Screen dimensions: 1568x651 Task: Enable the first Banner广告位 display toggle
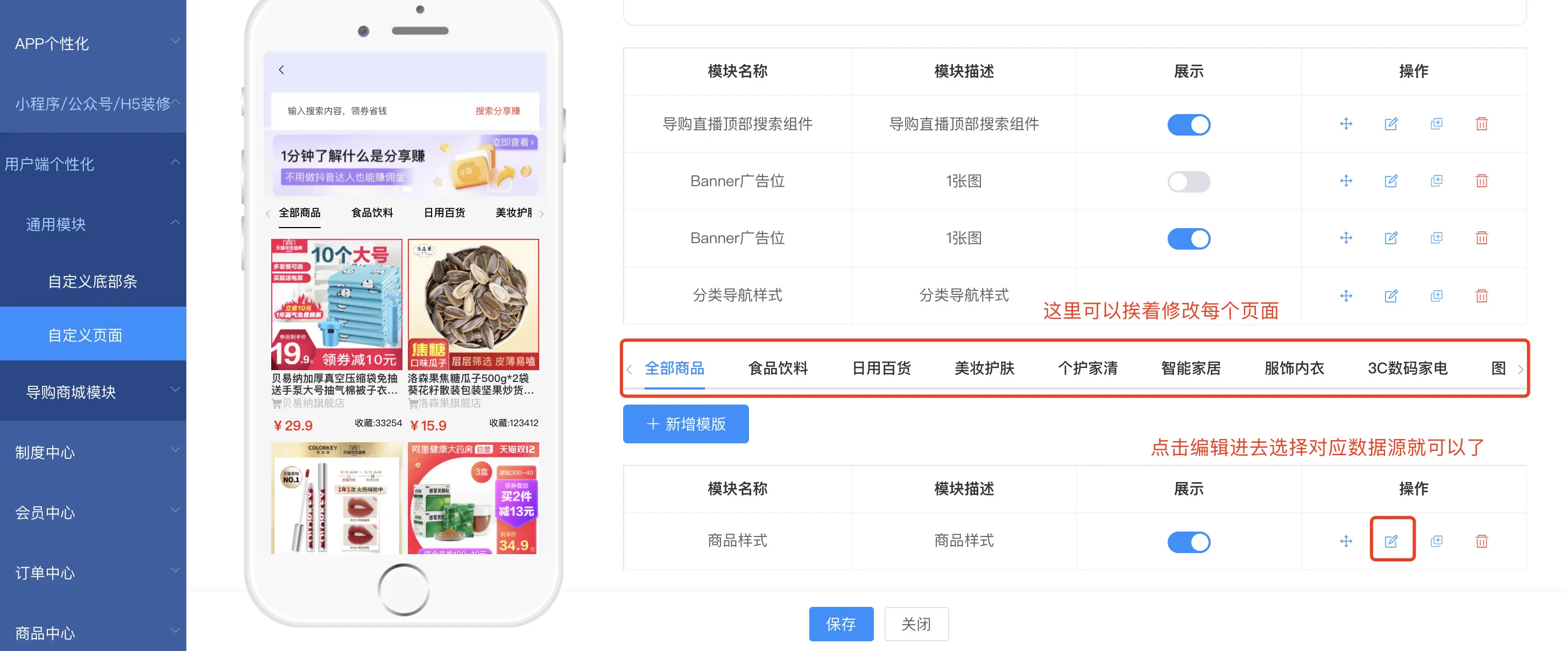tap(1188, 181)
